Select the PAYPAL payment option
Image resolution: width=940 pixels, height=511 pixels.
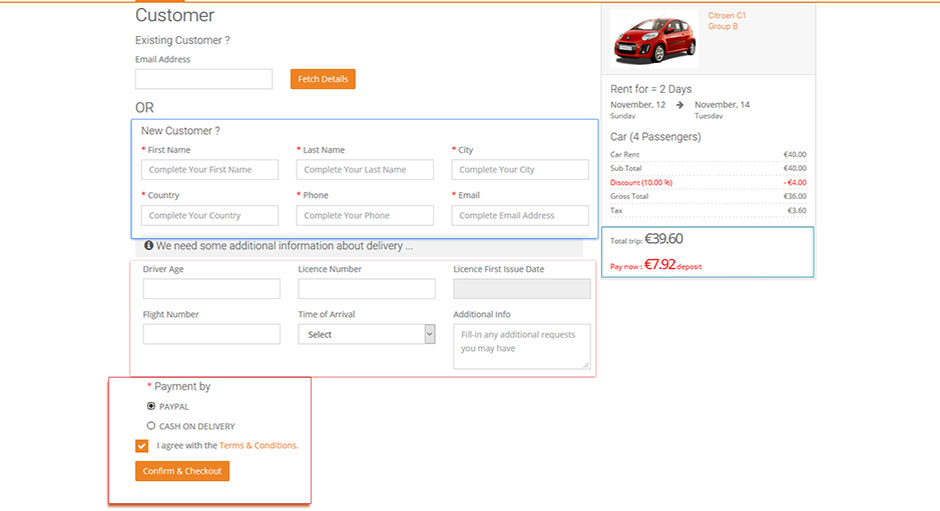click(x=151, y=407)
